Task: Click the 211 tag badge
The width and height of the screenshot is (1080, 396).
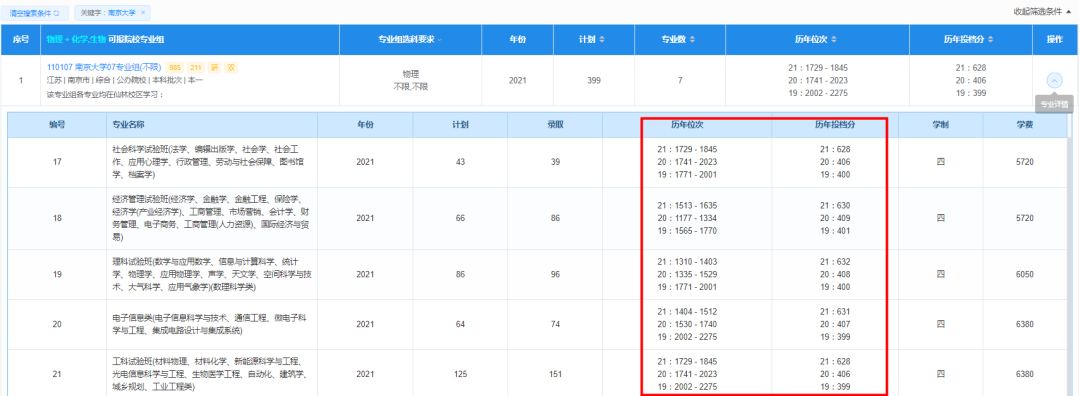Action: (x=196, y=67)
